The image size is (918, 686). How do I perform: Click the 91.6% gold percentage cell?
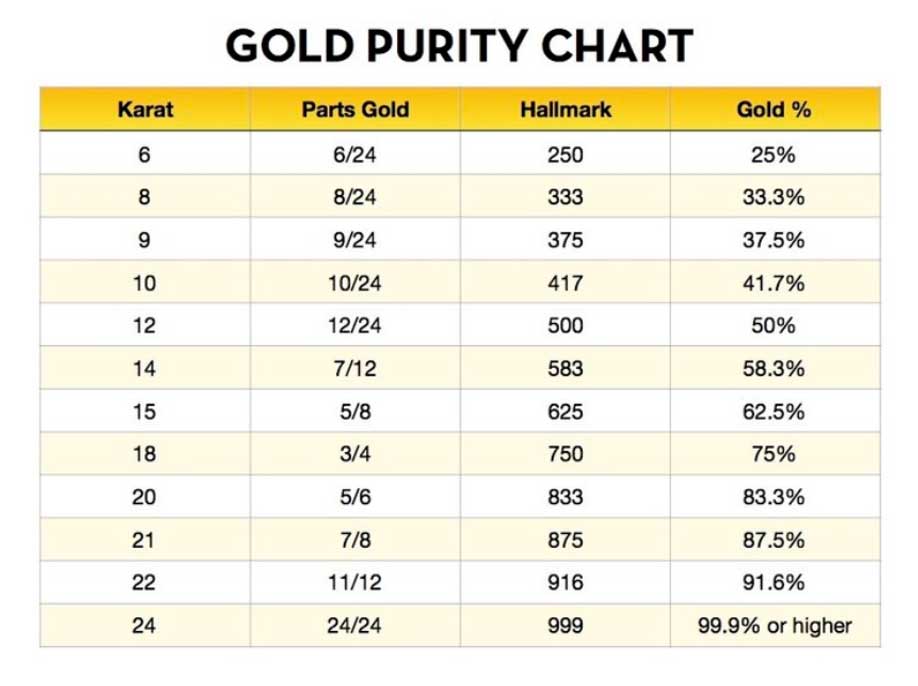(774, 582)
